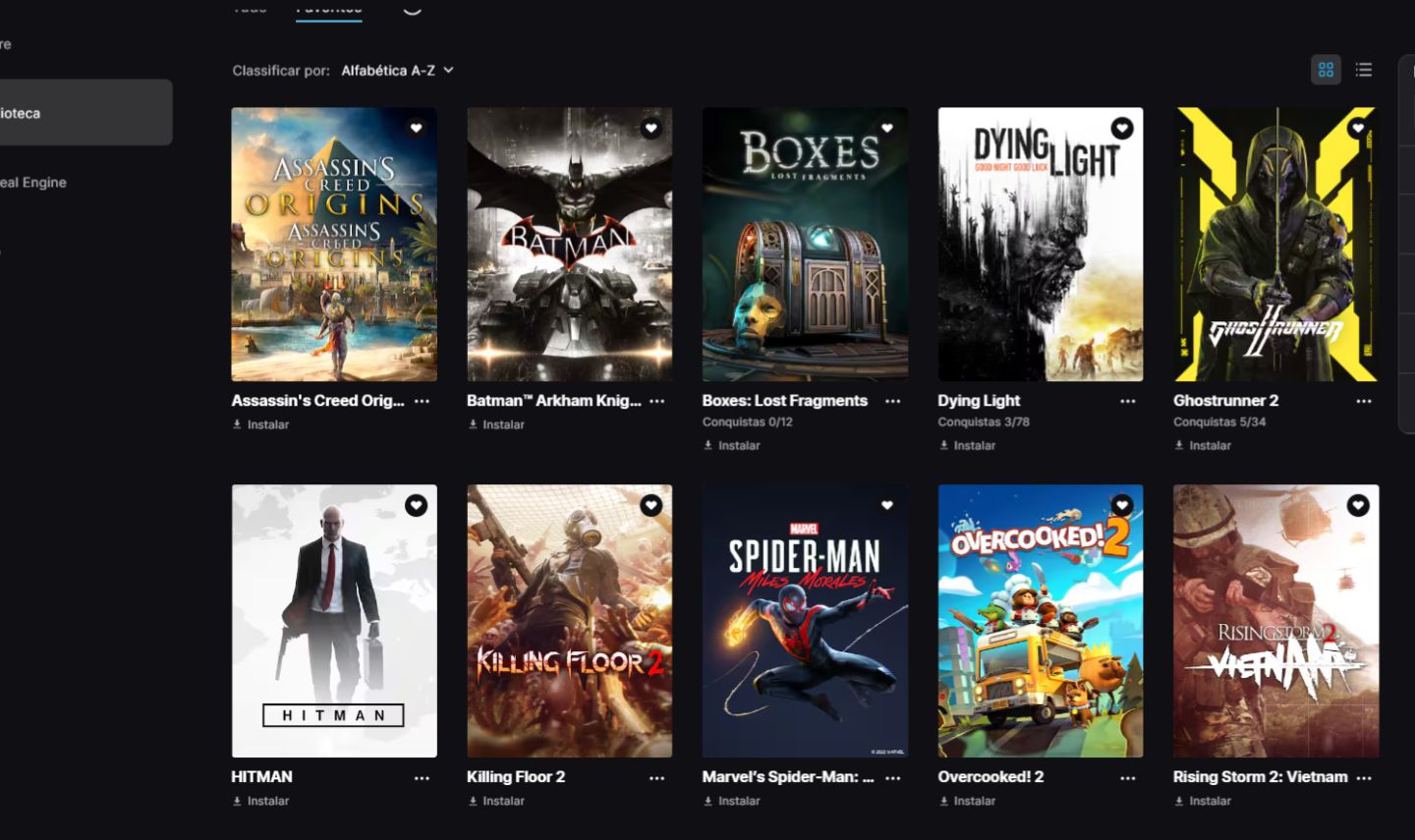This screenshot has width=1415, height=840.
Task: Click Instalar under Rising Storm 2: Vietnam
Action: tap(1203, 801)
